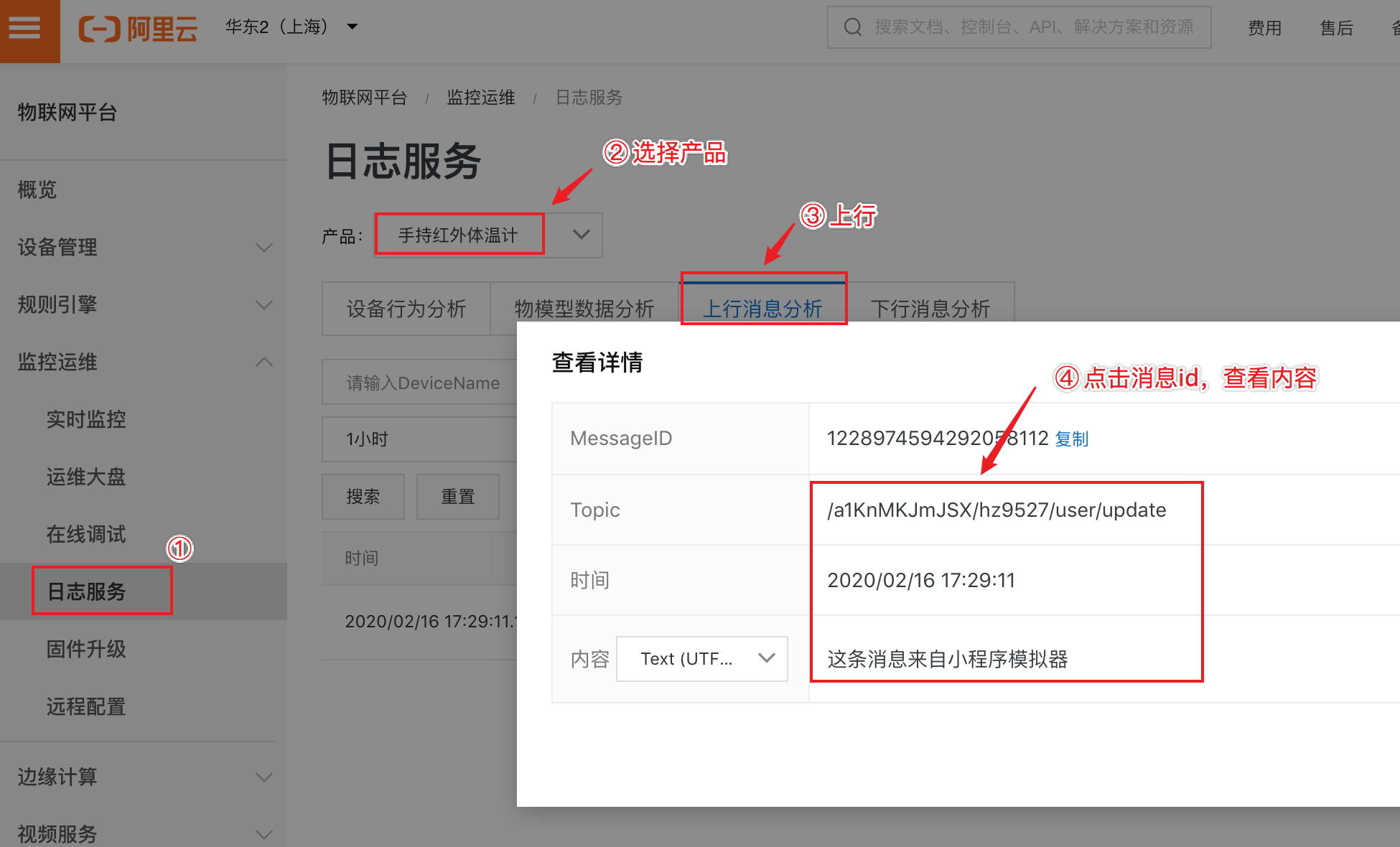Select the 物模型数据分析 tab
The width and height of the screenshot is (1400, 847).
pos(584,309)
